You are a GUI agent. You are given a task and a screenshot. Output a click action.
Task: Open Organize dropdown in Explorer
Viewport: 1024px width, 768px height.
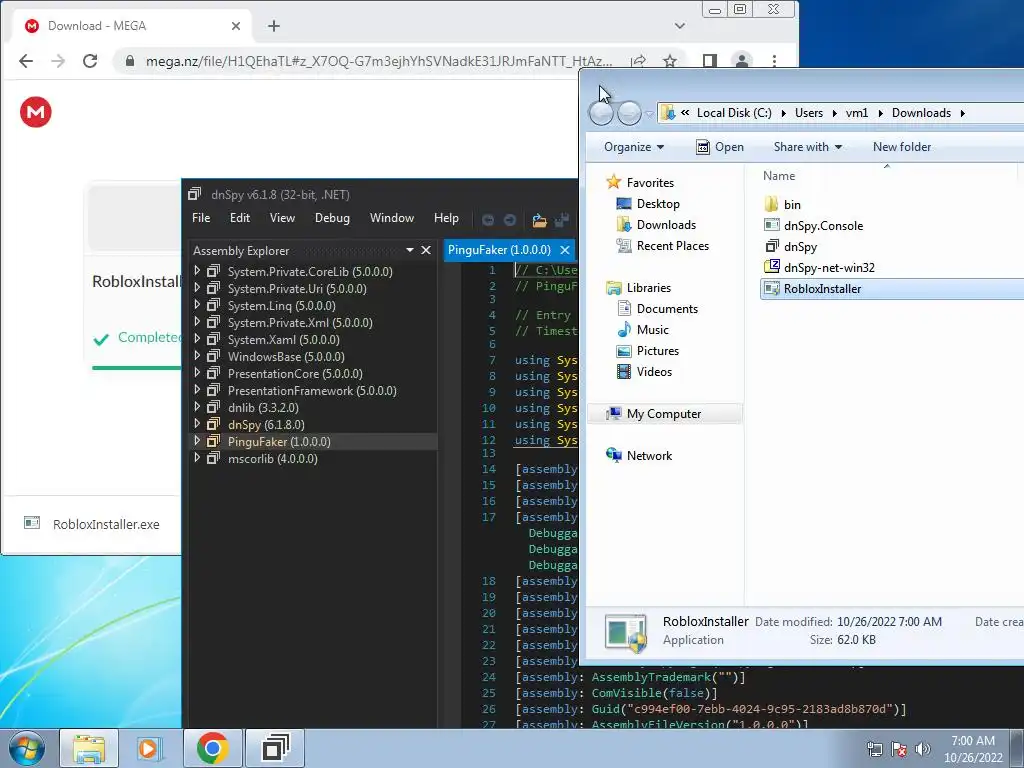point(633,147)
